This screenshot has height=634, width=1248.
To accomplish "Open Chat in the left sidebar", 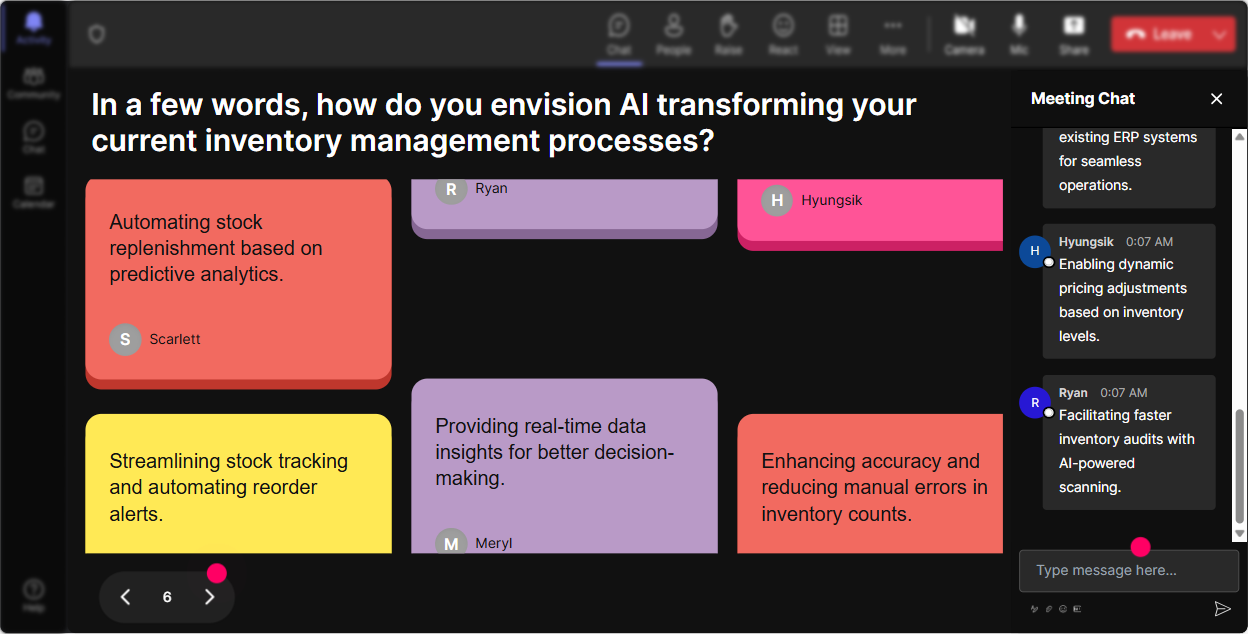I will coord(34,138).
